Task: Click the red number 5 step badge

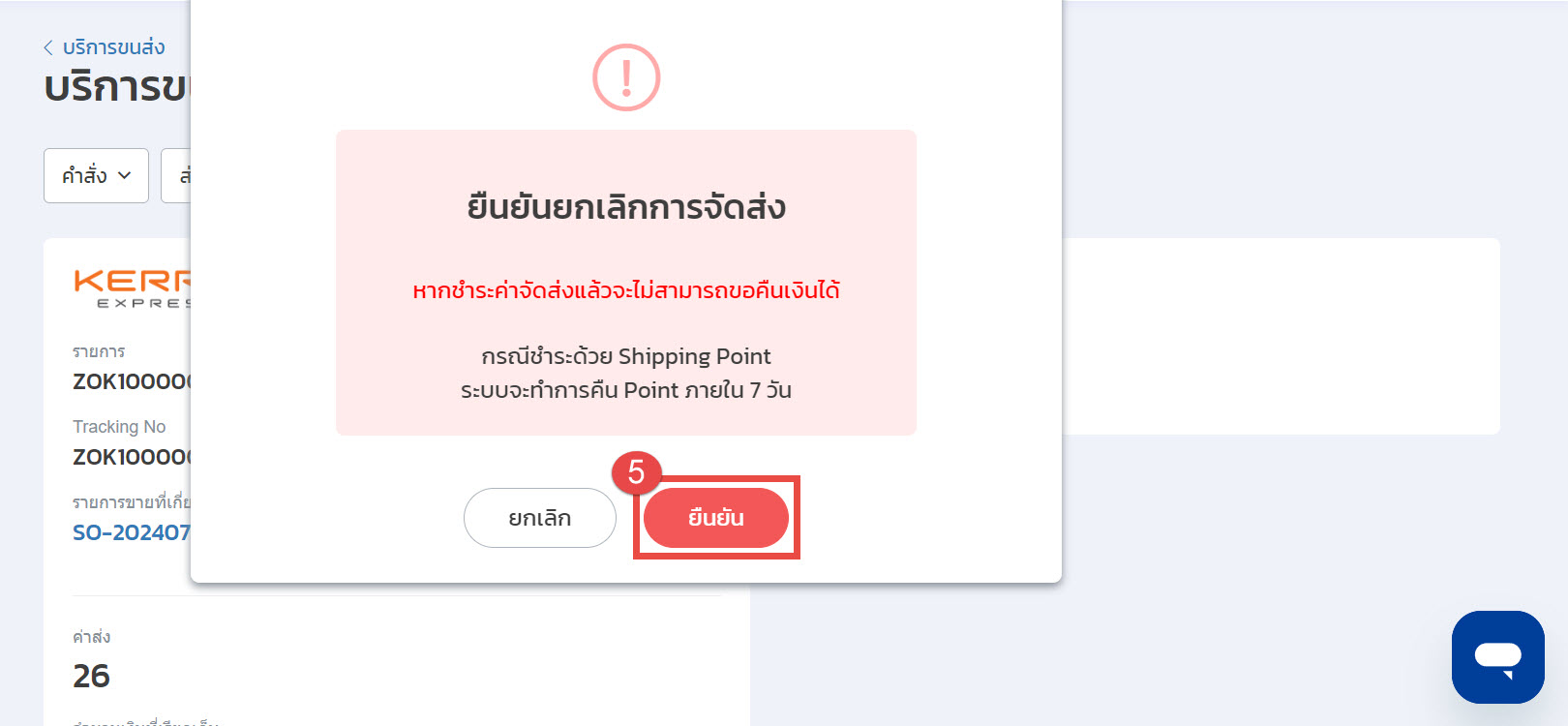Action: tap(636, 472)
